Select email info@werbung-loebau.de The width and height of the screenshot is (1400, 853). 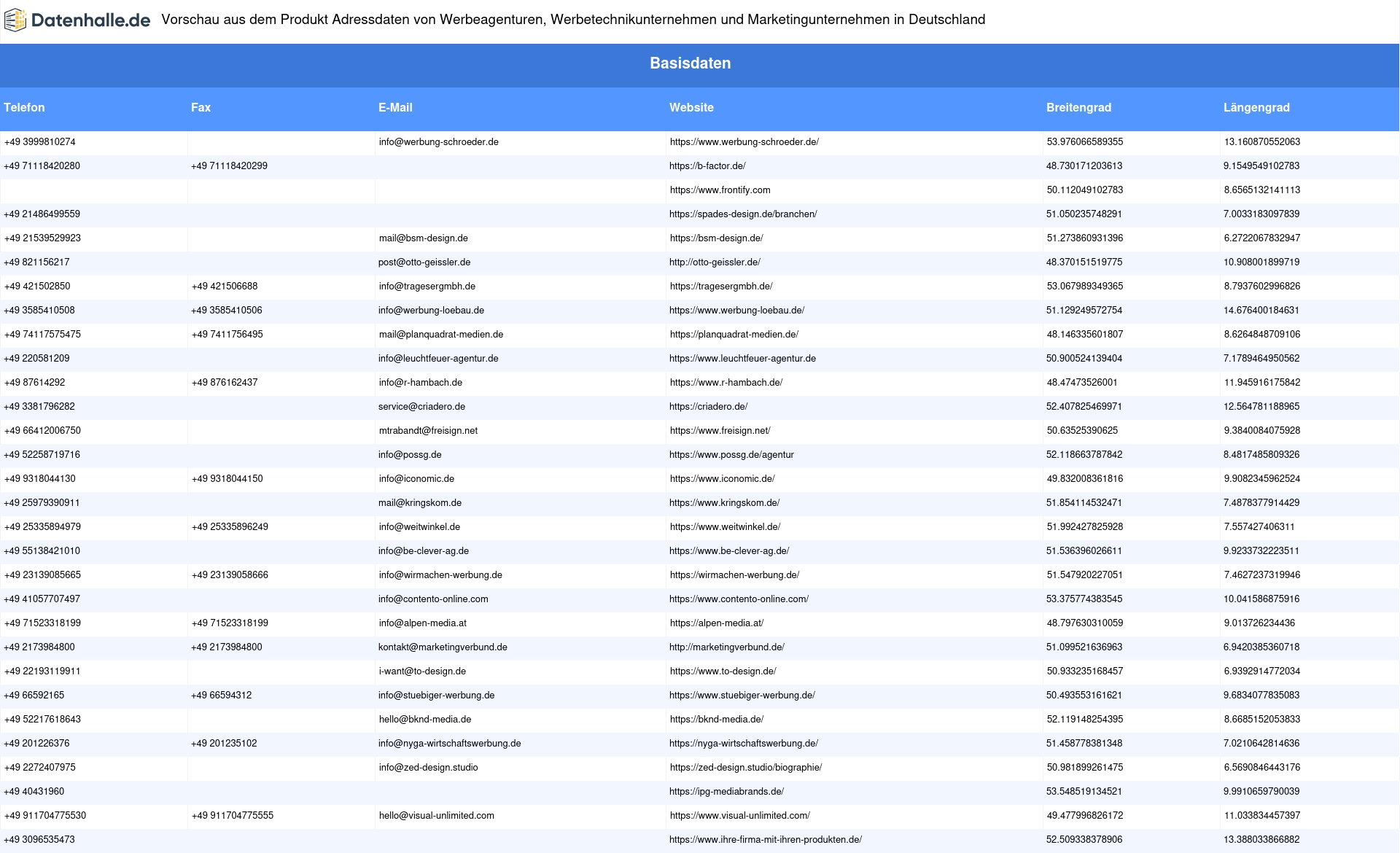pyautogui.click(x=431, y=311)
